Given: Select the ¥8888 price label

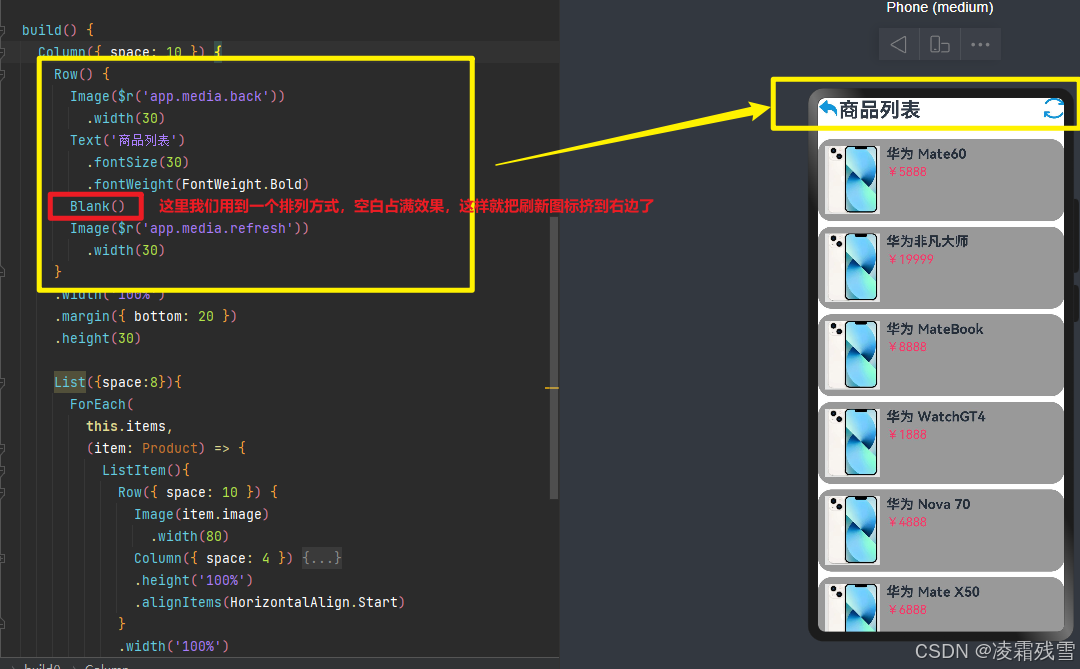Looking at the screenshot, I should click(x=907, y=347).
